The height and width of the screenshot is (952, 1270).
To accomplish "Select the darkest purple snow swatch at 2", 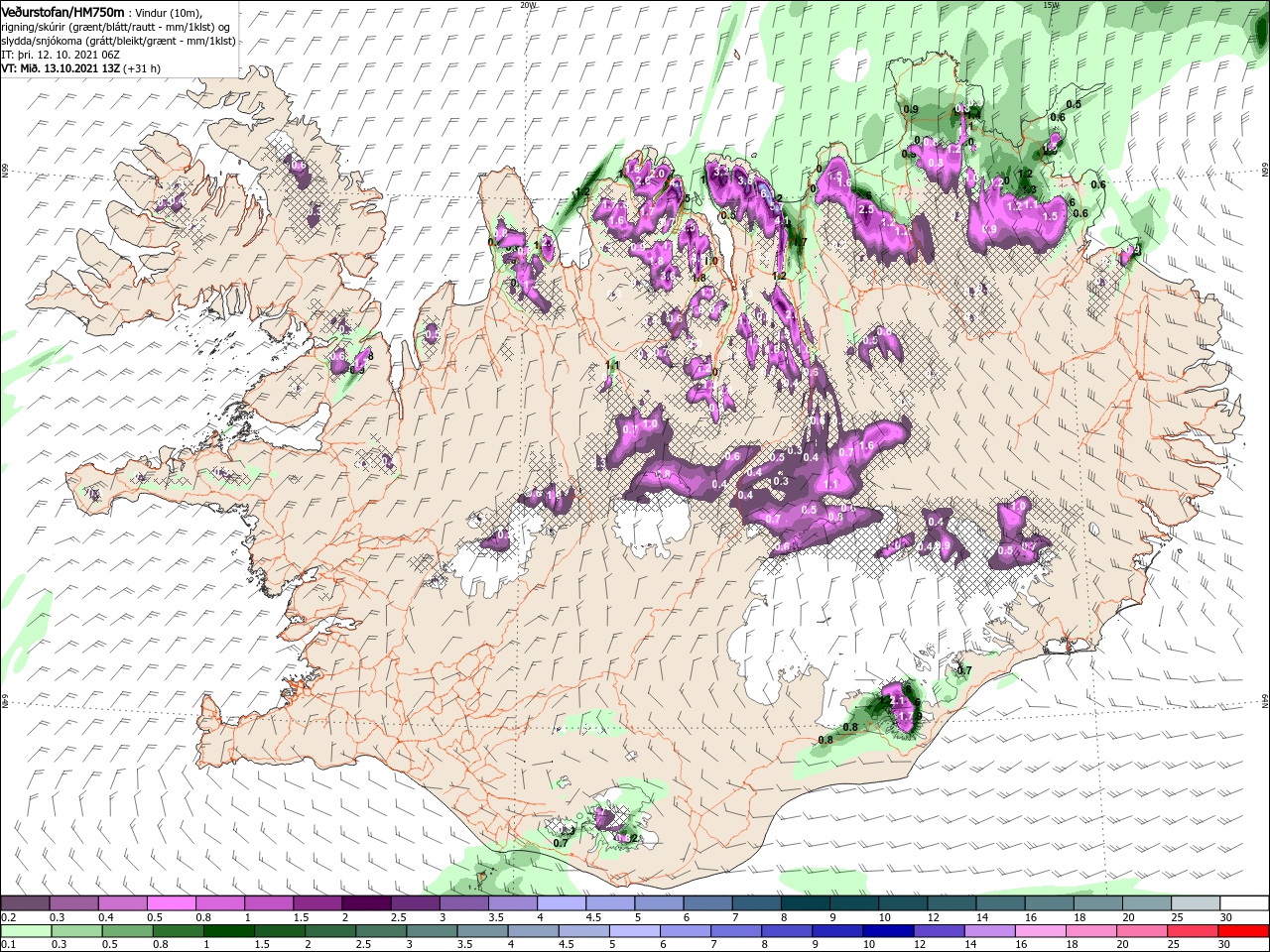I will 366,902.
